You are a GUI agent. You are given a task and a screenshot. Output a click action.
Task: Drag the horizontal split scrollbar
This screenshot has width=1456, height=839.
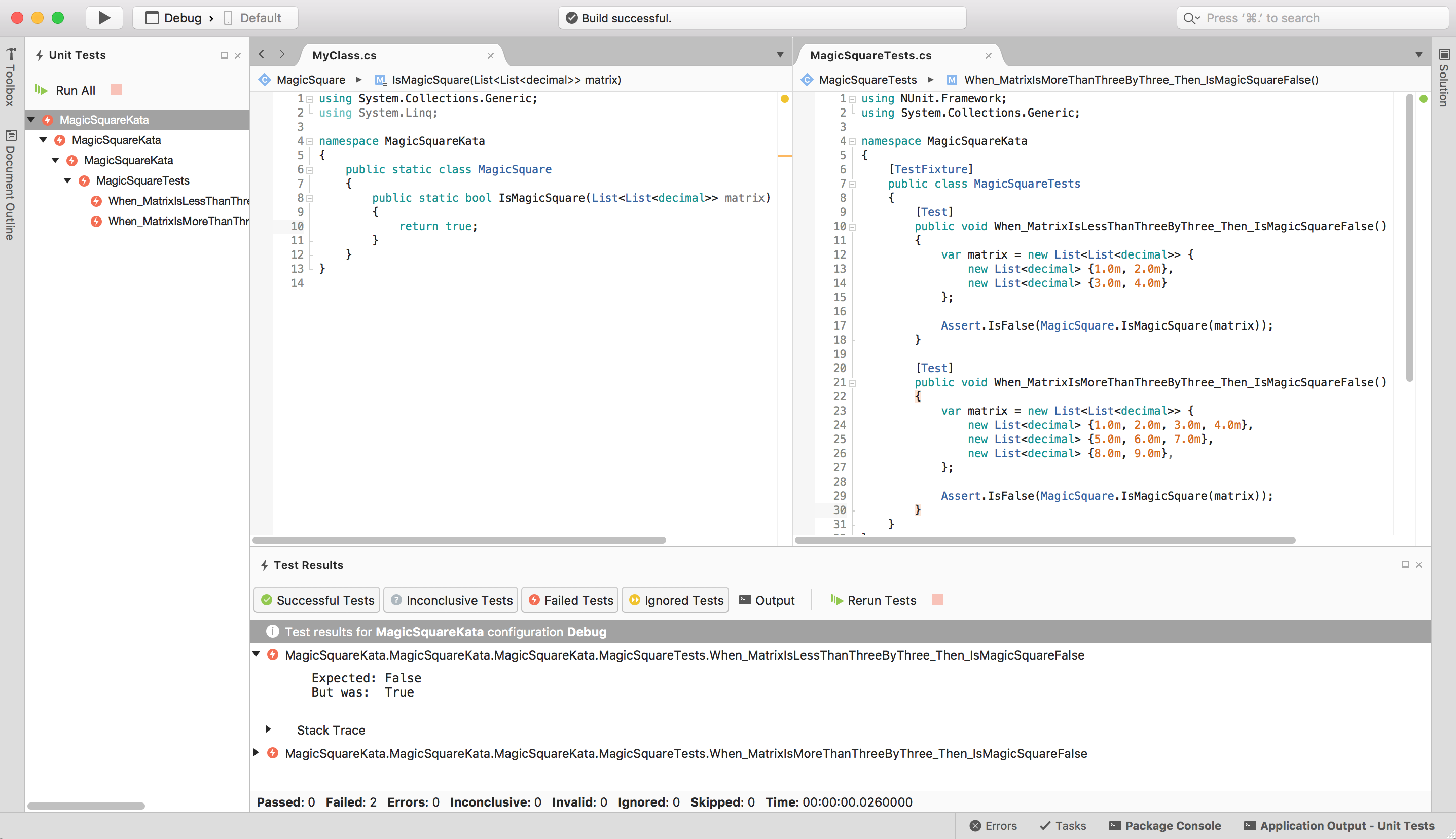460,540
